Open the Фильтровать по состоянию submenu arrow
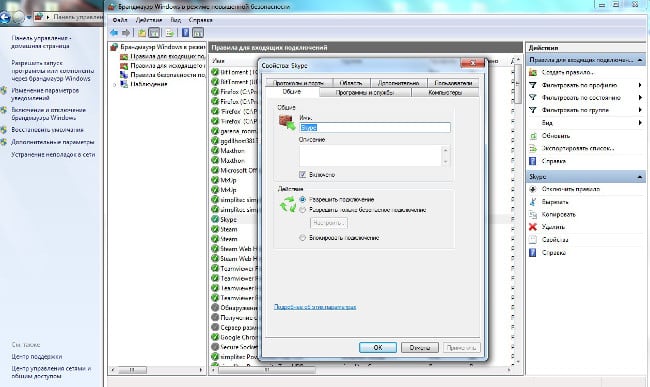The height and width of the screenshot is (387, 650). (x=640, y=97)
